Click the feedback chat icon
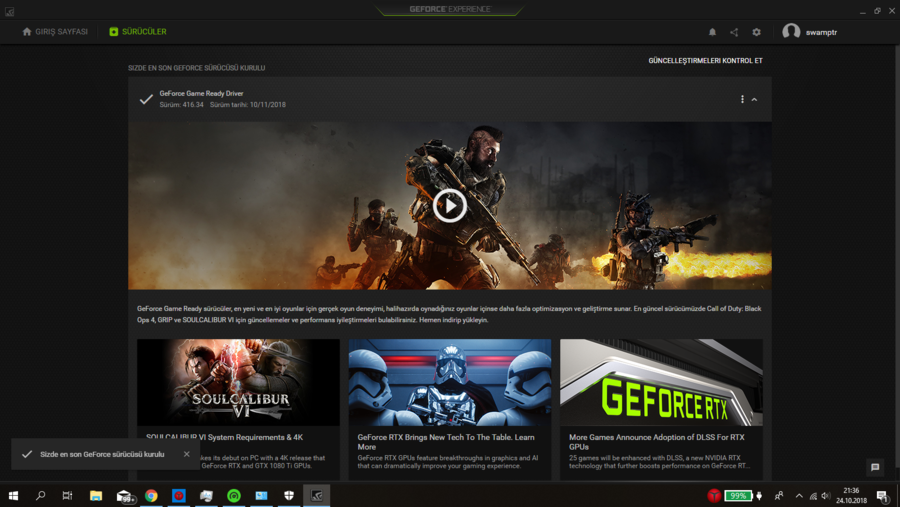This screenshot has width=900, height=507. click(x=875, y=467)
